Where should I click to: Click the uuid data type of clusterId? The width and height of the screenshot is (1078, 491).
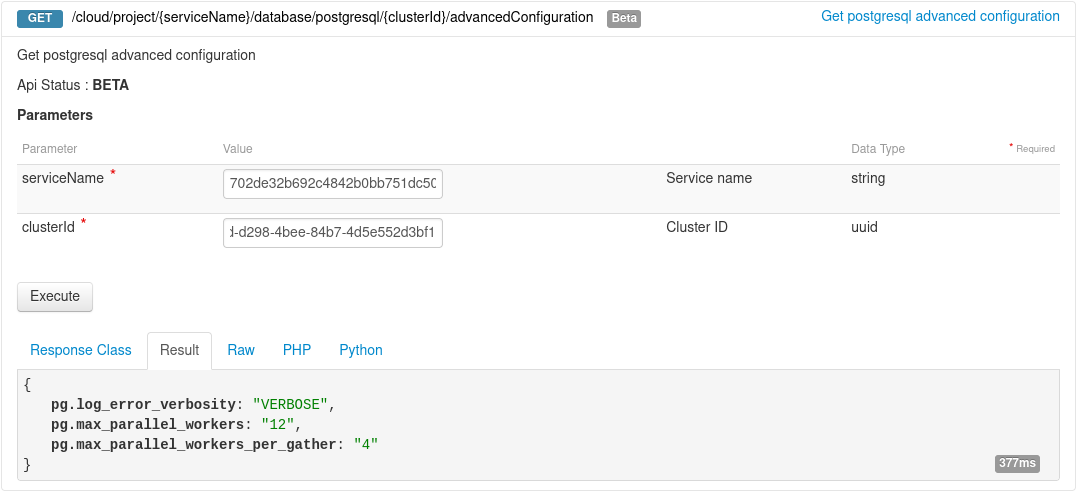(x=864, y=227)
